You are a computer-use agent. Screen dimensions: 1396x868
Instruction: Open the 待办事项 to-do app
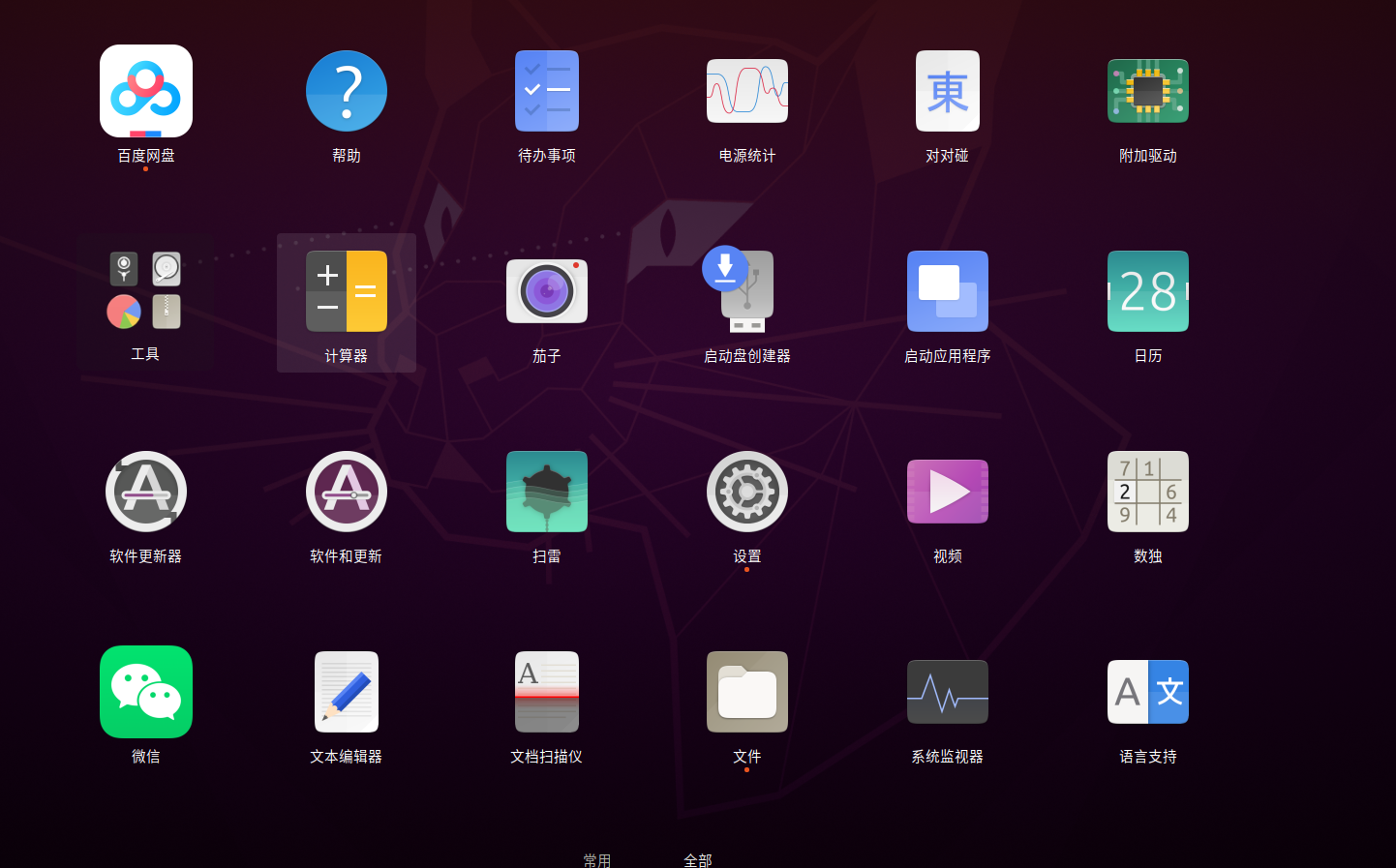[x=547, y=91]
